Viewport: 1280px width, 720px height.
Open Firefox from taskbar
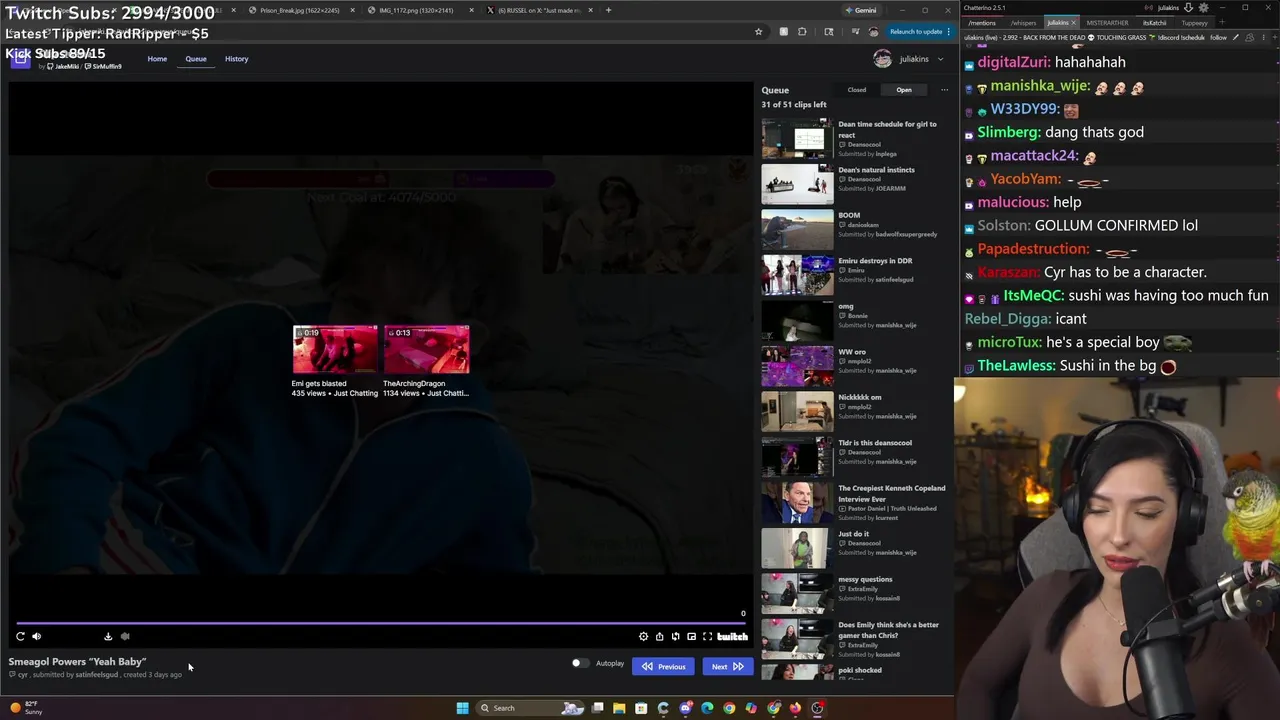[x=795, y=708]
